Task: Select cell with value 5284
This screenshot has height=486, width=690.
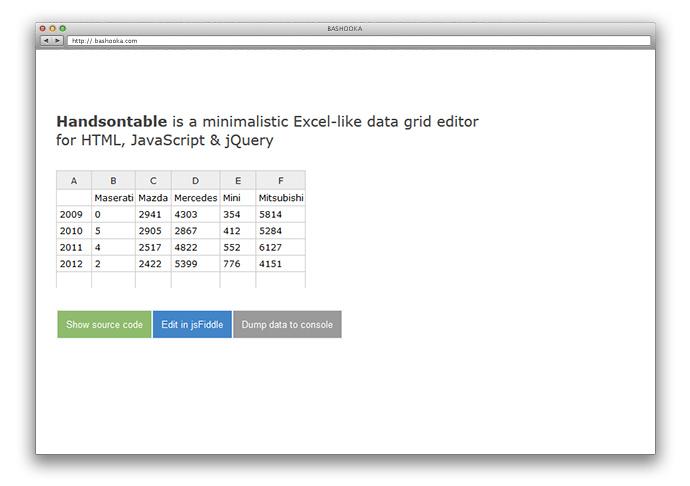Action: point(280,231)
